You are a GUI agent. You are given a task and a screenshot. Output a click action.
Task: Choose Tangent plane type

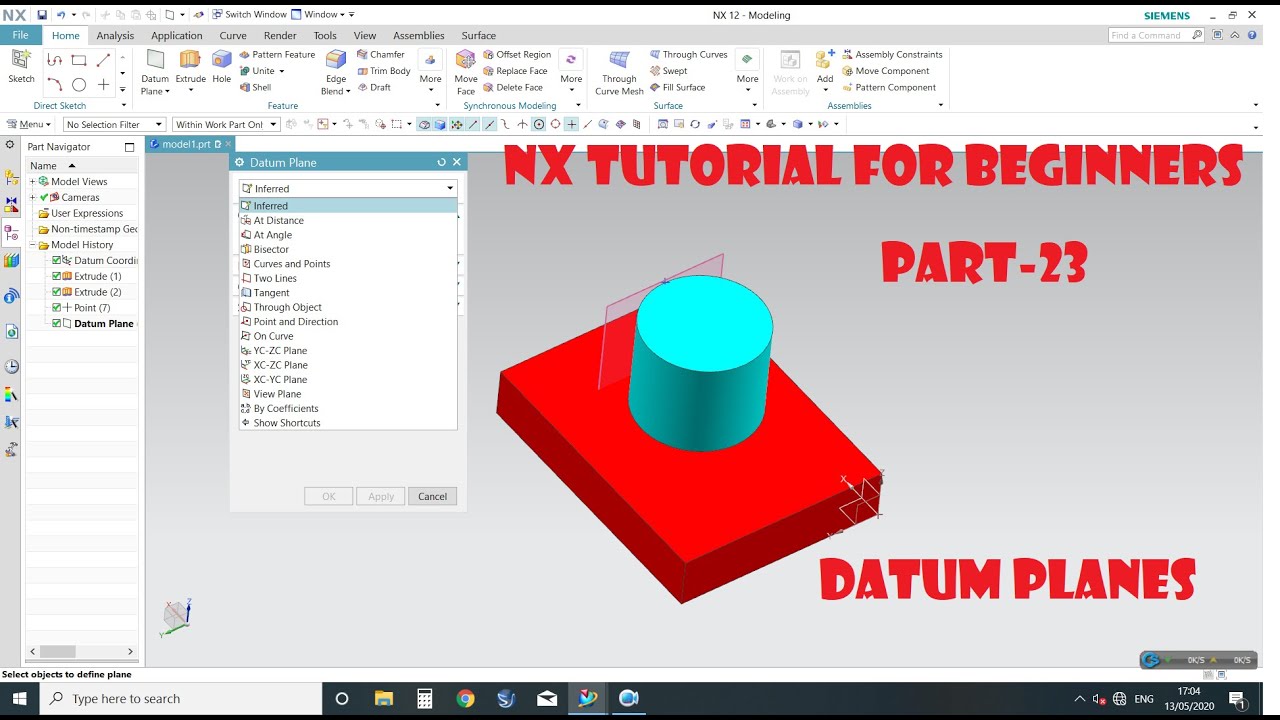pos(348,293)
